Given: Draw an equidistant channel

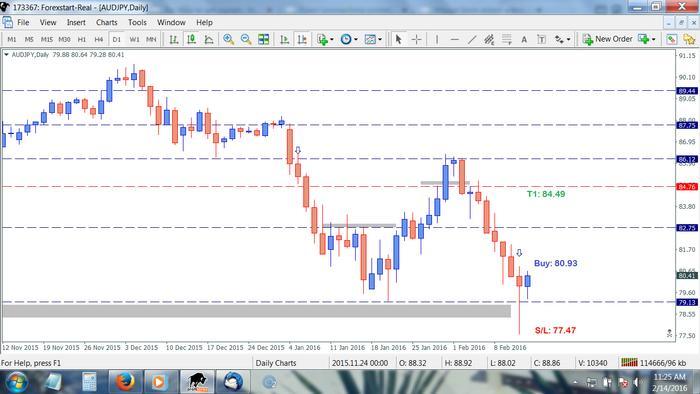Looking at the screenshot, I should tap(489, 39).
